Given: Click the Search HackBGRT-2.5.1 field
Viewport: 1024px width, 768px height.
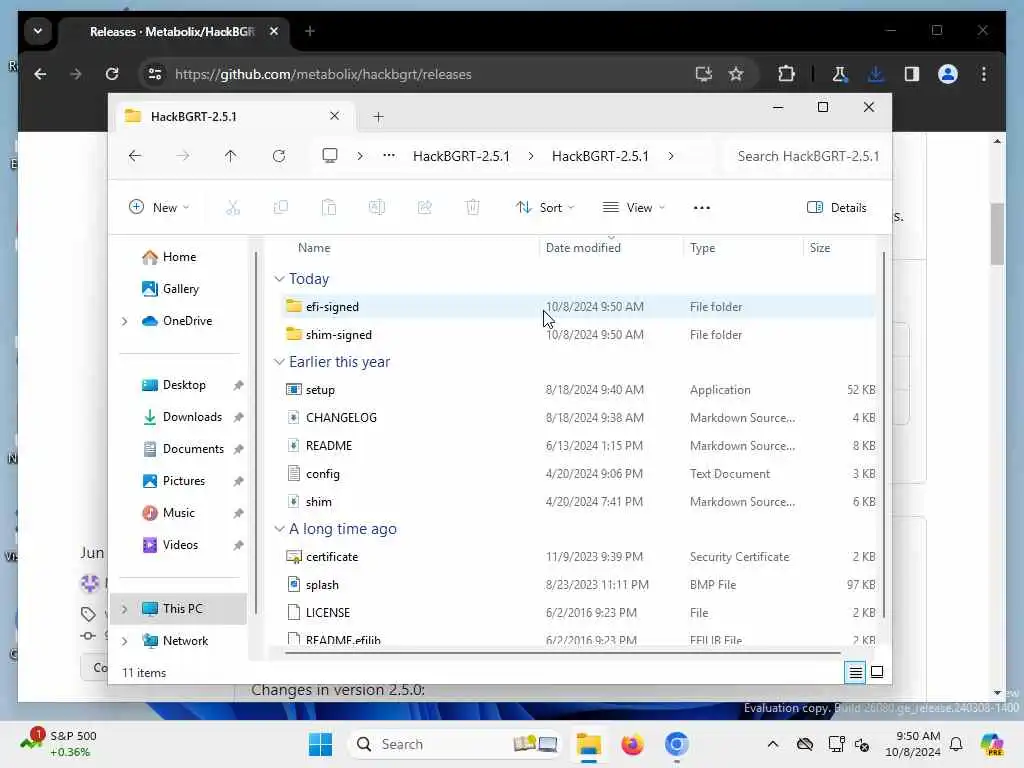Looking at the screenshot, I should (x=808, y=156).
